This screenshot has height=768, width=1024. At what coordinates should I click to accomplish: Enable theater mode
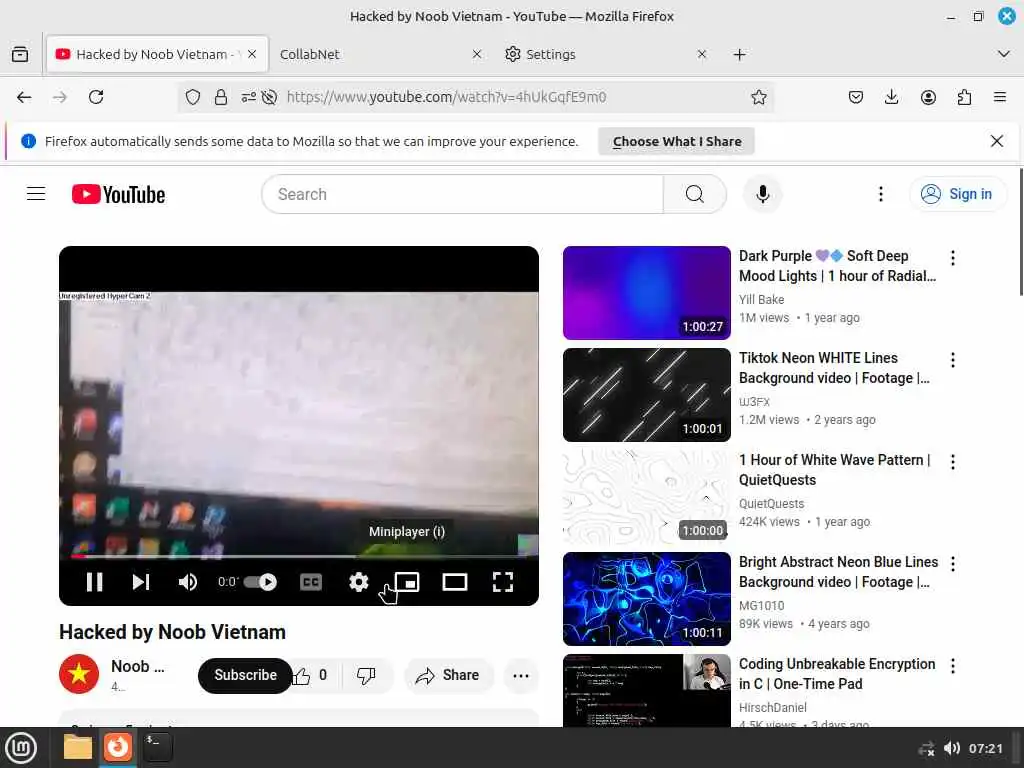click(455, 582)
